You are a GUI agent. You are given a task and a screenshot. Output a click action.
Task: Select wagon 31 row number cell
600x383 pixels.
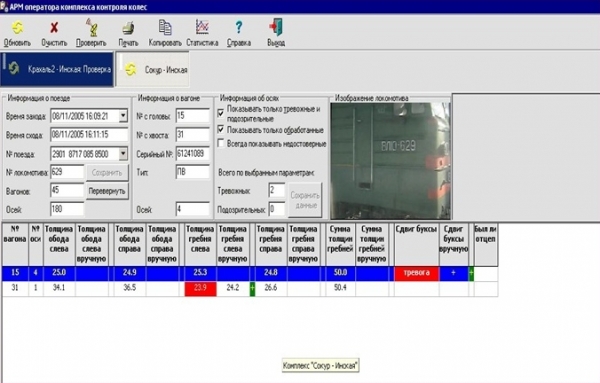(x=15, y=288)
